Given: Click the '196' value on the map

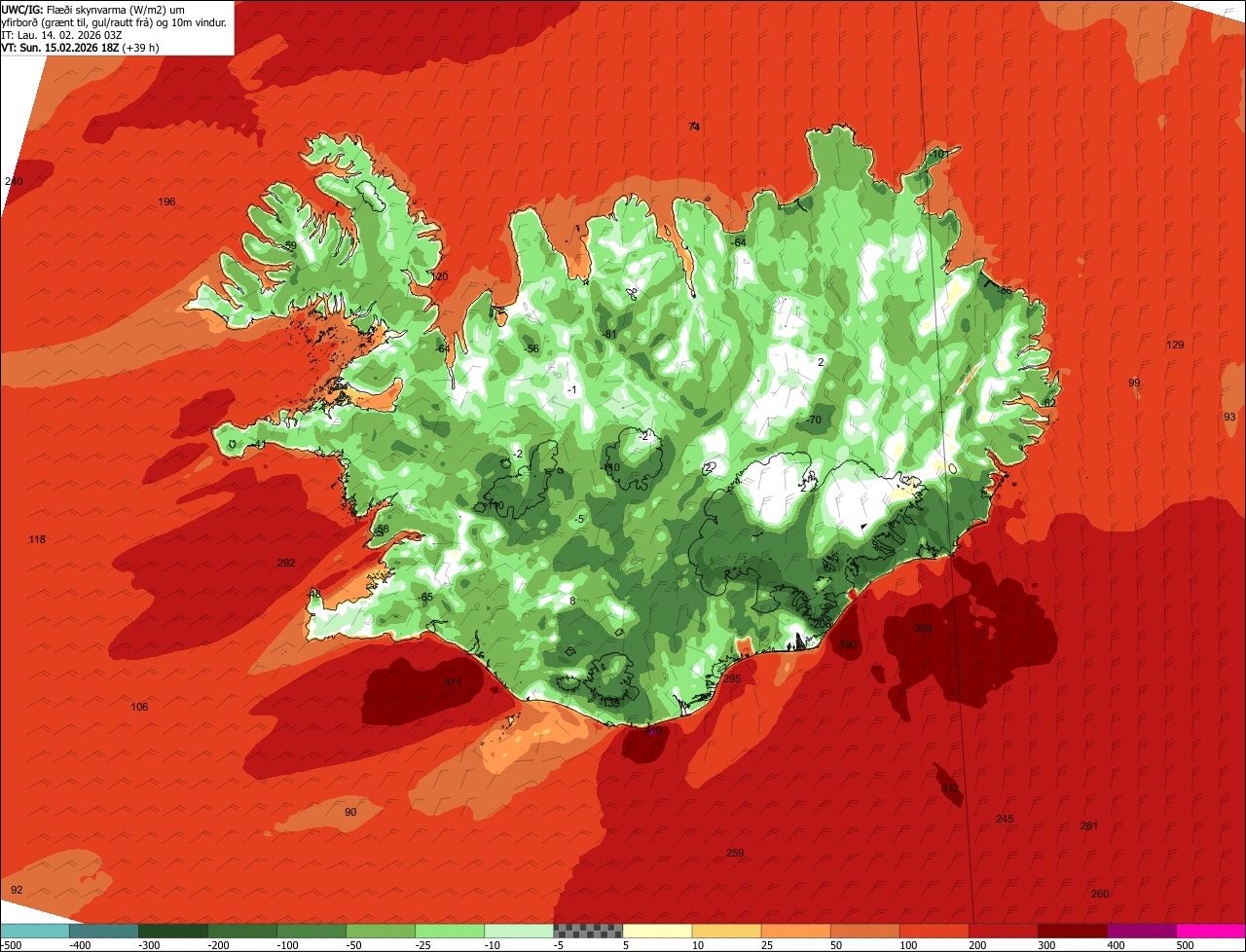Looking at the screenshot, I should pos(166,201).
